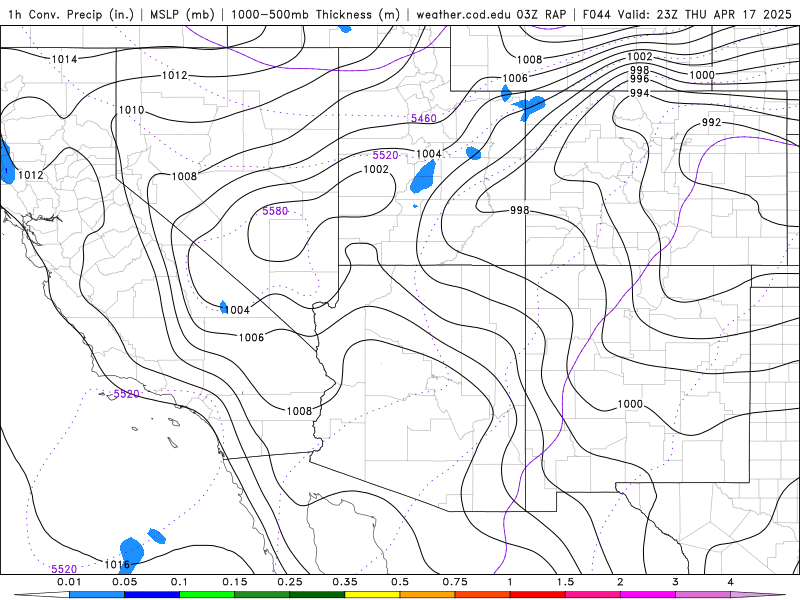Click the light blue 0.01–0.05 legend swatch
The image size is (800, 600).
coord(97,595)
